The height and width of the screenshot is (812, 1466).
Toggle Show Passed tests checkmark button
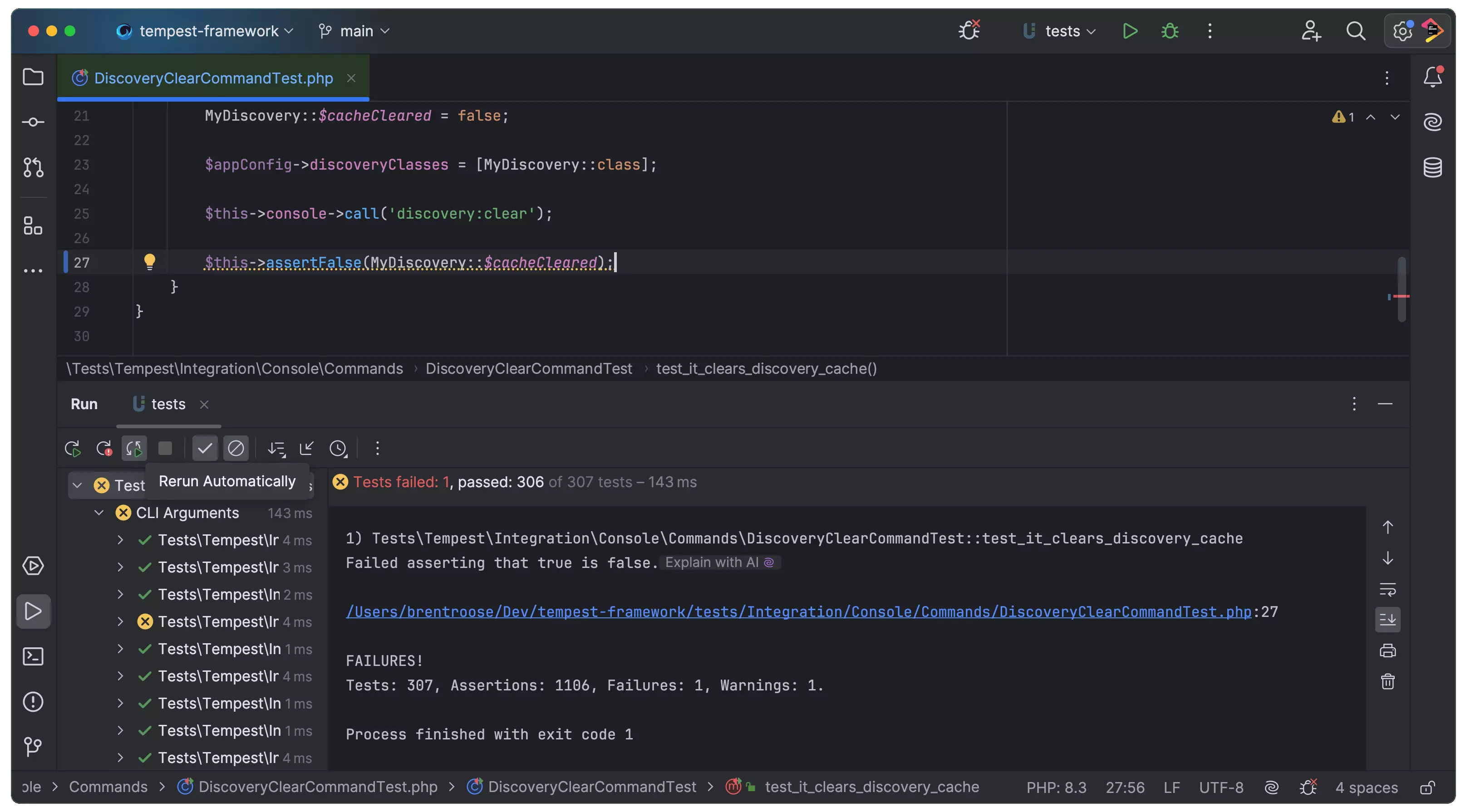205,449
